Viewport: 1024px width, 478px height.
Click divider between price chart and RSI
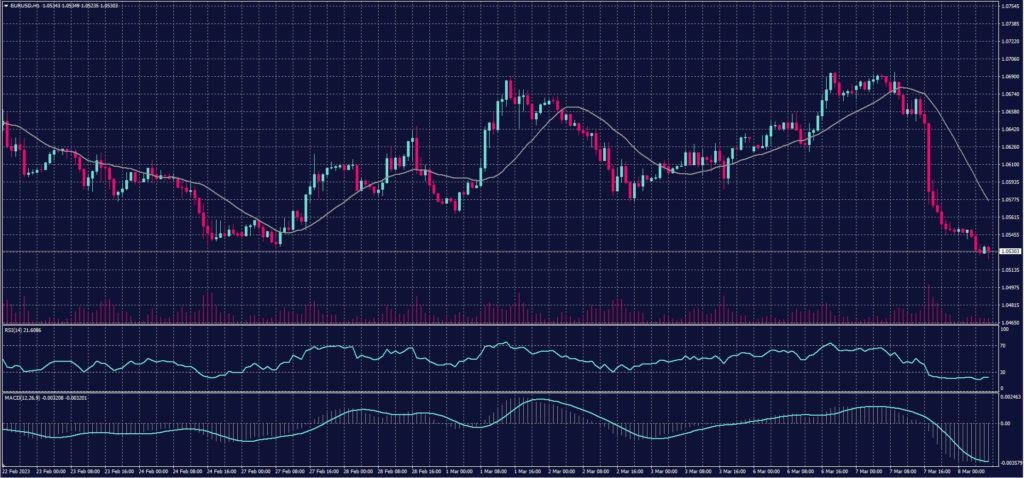pos(500,325)
